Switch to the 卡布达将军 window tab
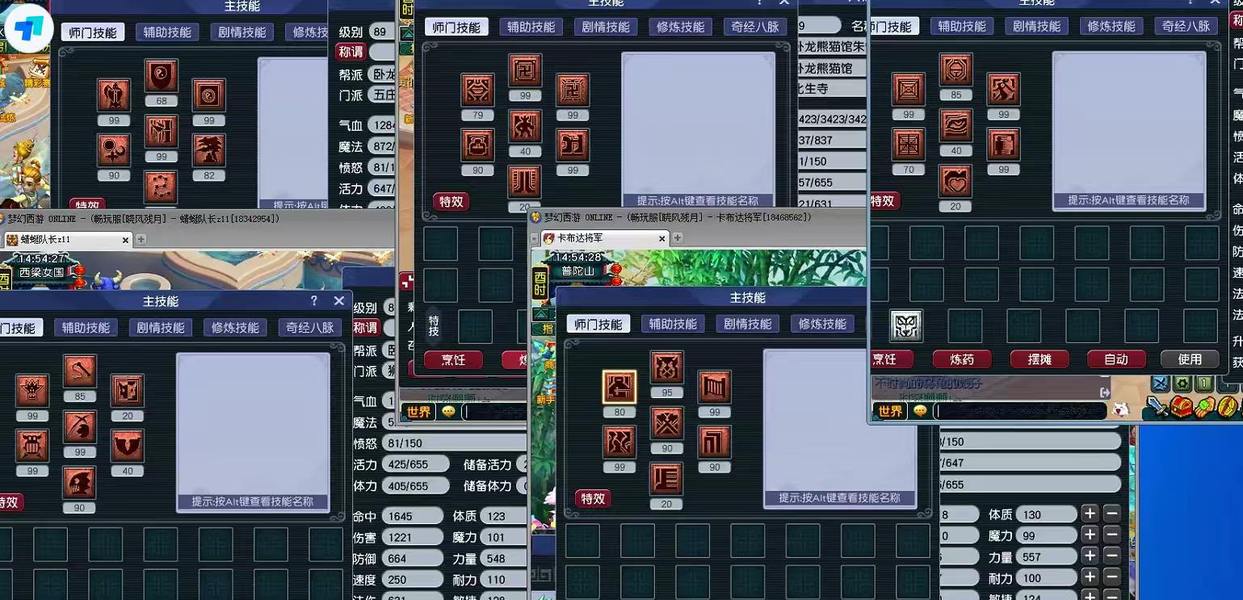 click(x=603, y=238)
